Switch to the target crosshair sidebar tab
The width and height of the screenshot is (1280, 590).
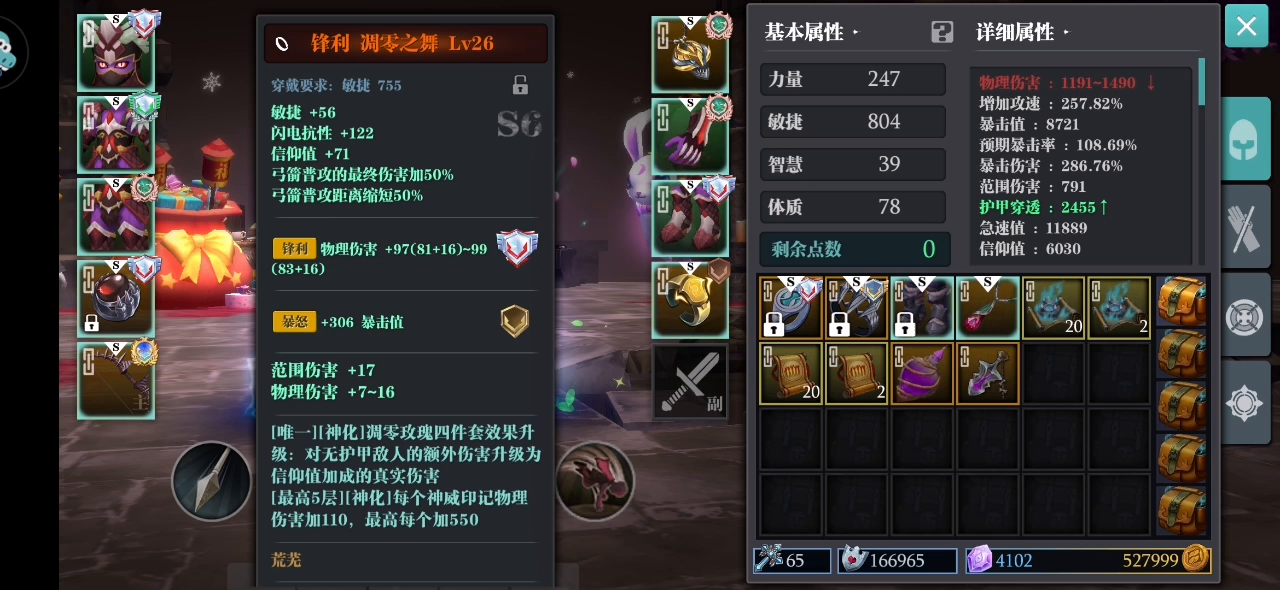(x=1246, y=316)
